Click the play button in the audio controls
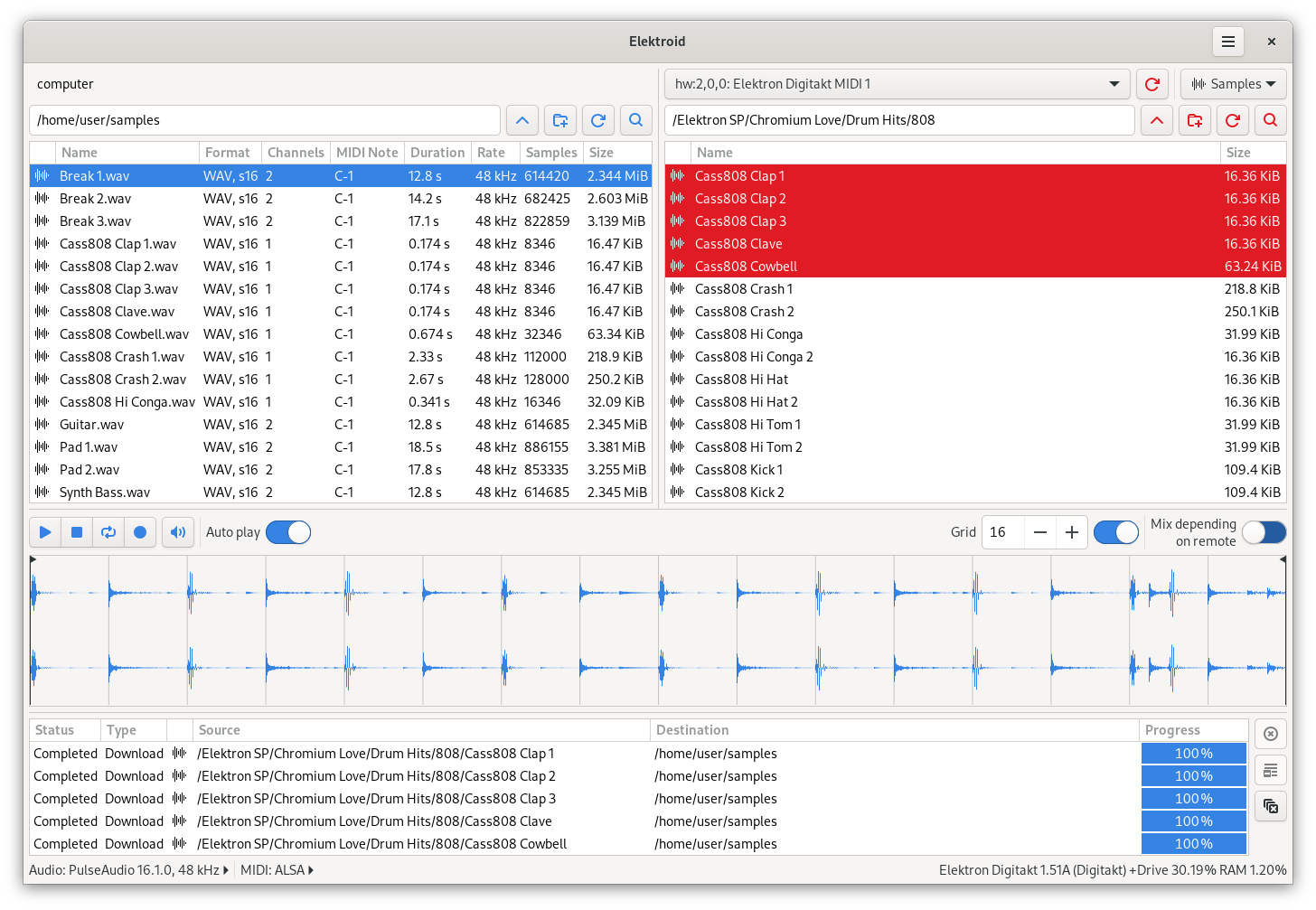This screenshot has width=1316, height=910. [45, 532]
